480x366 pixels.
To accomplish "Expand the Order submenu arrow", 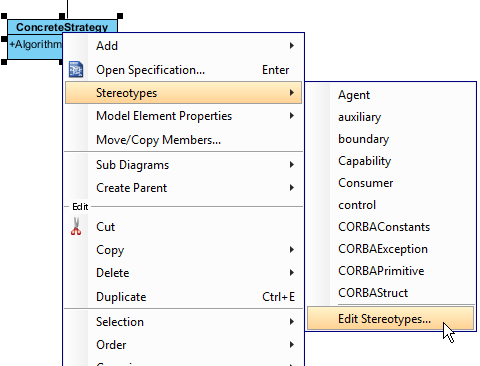I will click(x=292, y=345).
